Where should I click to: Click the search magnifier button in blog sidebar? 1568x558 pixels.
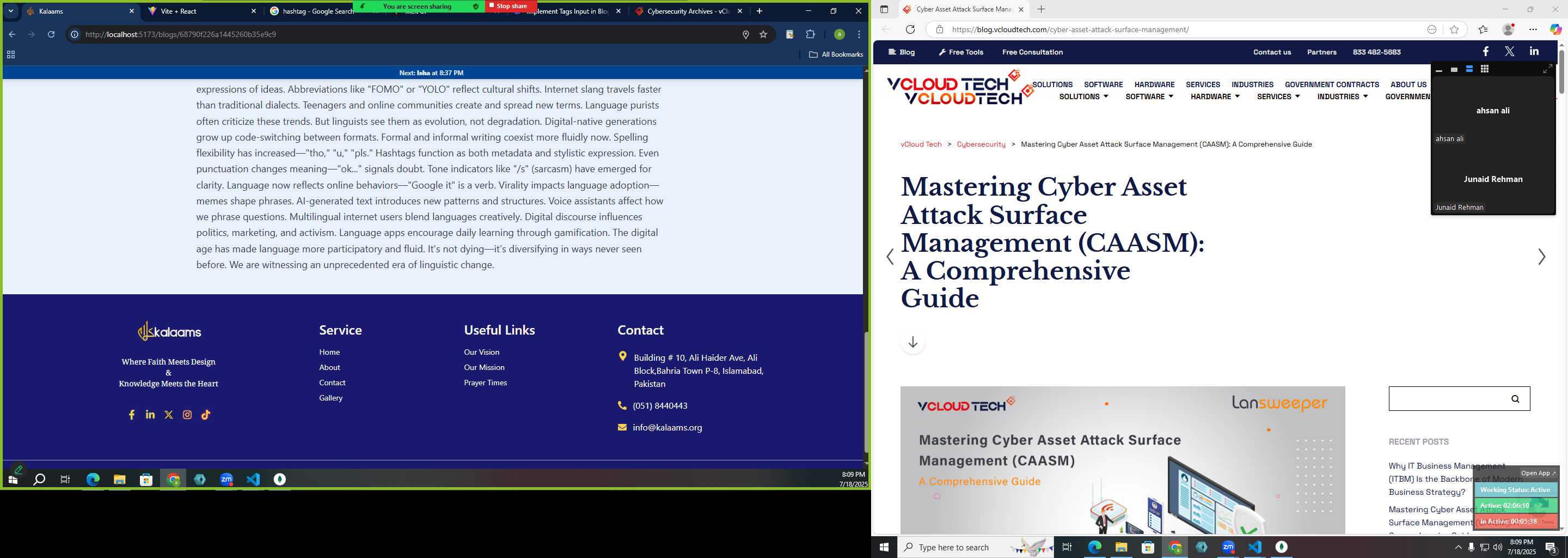pos(1515,399)
